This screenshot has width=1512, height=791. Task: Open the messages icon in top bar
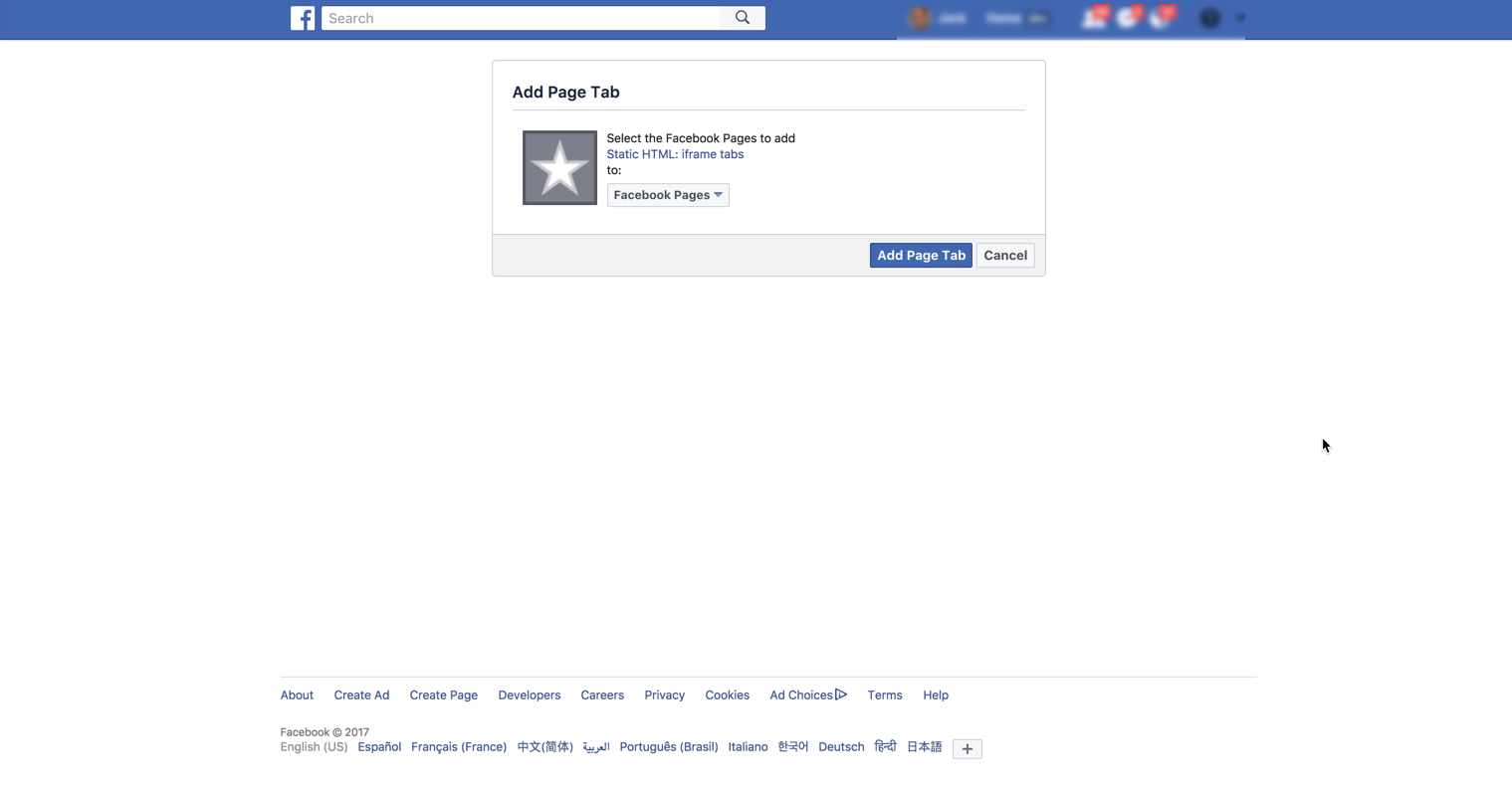[1127, 18]
